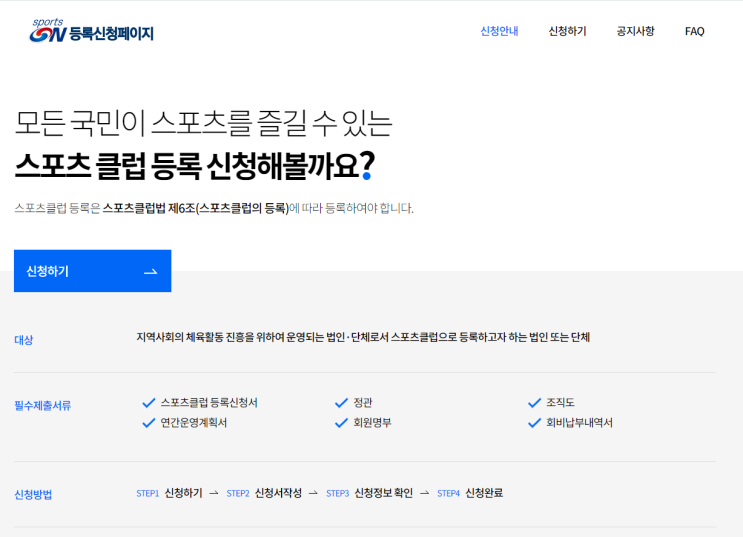Select the text 정관
This screenshot has width=743, height=537.
[x=363, y=403]
